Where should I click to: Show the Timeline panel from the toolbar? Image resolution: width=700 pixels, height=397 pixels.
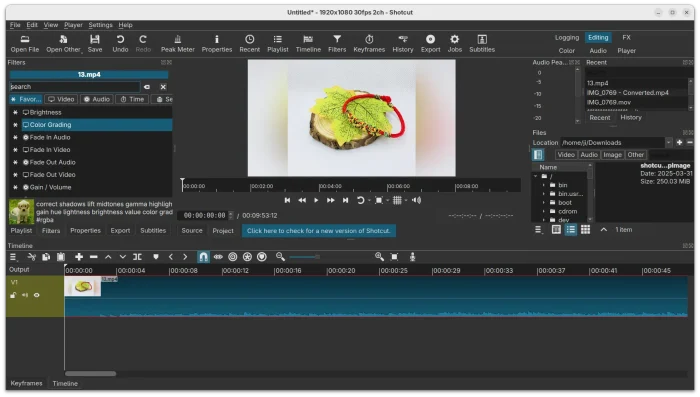308,44
